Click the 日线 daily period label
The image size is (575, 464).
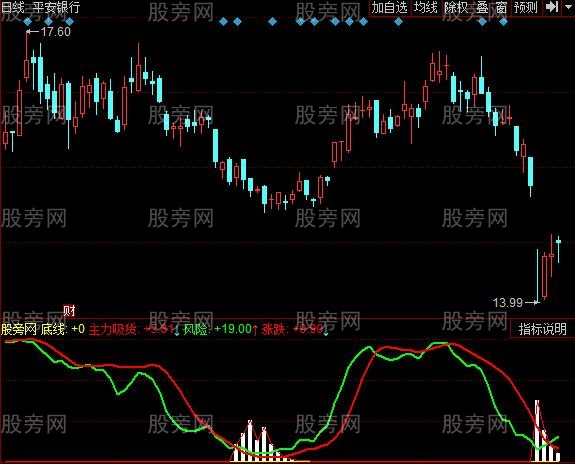13,7
